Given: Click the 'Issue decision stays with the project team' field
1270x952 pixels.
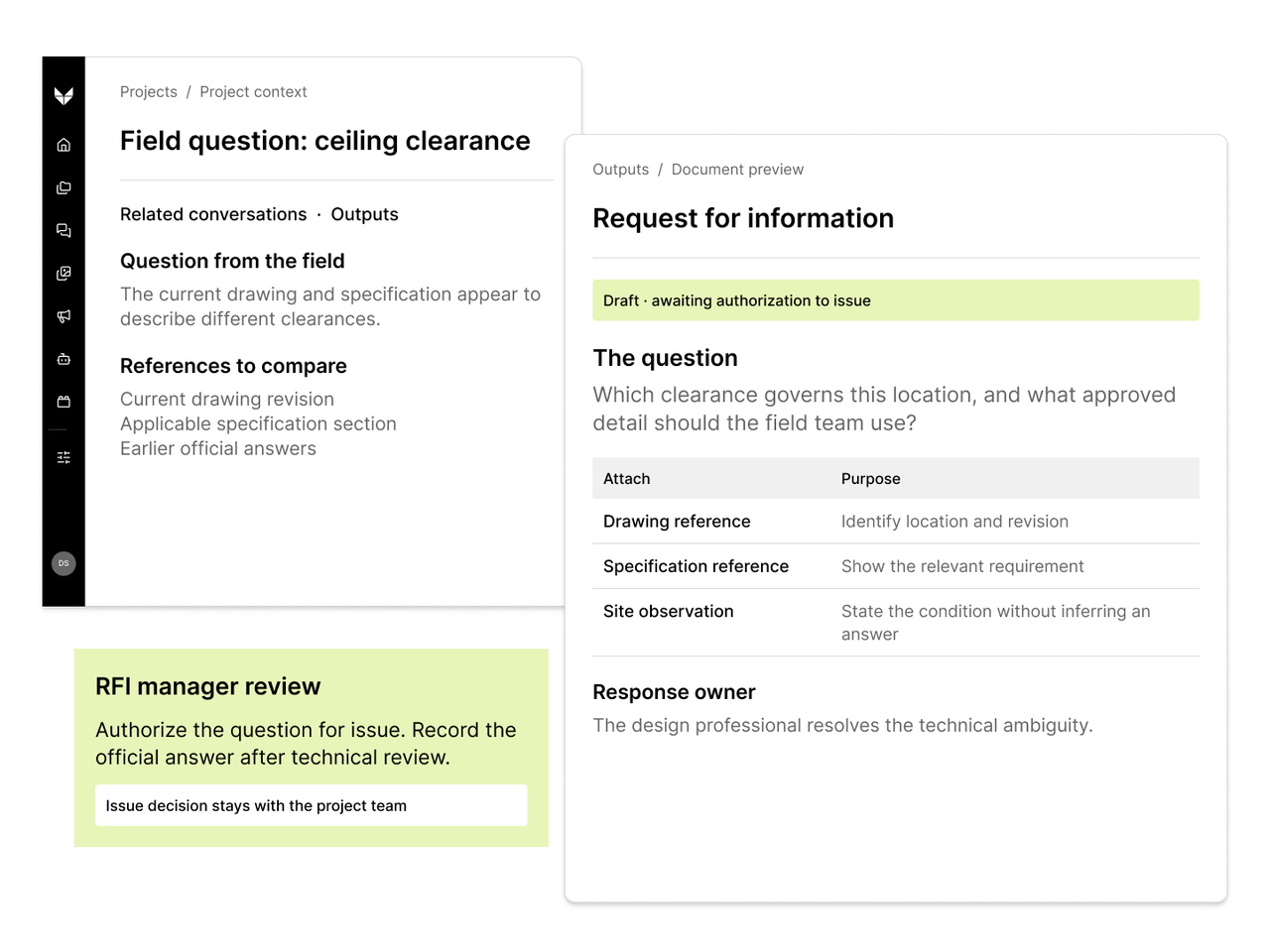Looking at the screenshot, I should click(312, 805).
